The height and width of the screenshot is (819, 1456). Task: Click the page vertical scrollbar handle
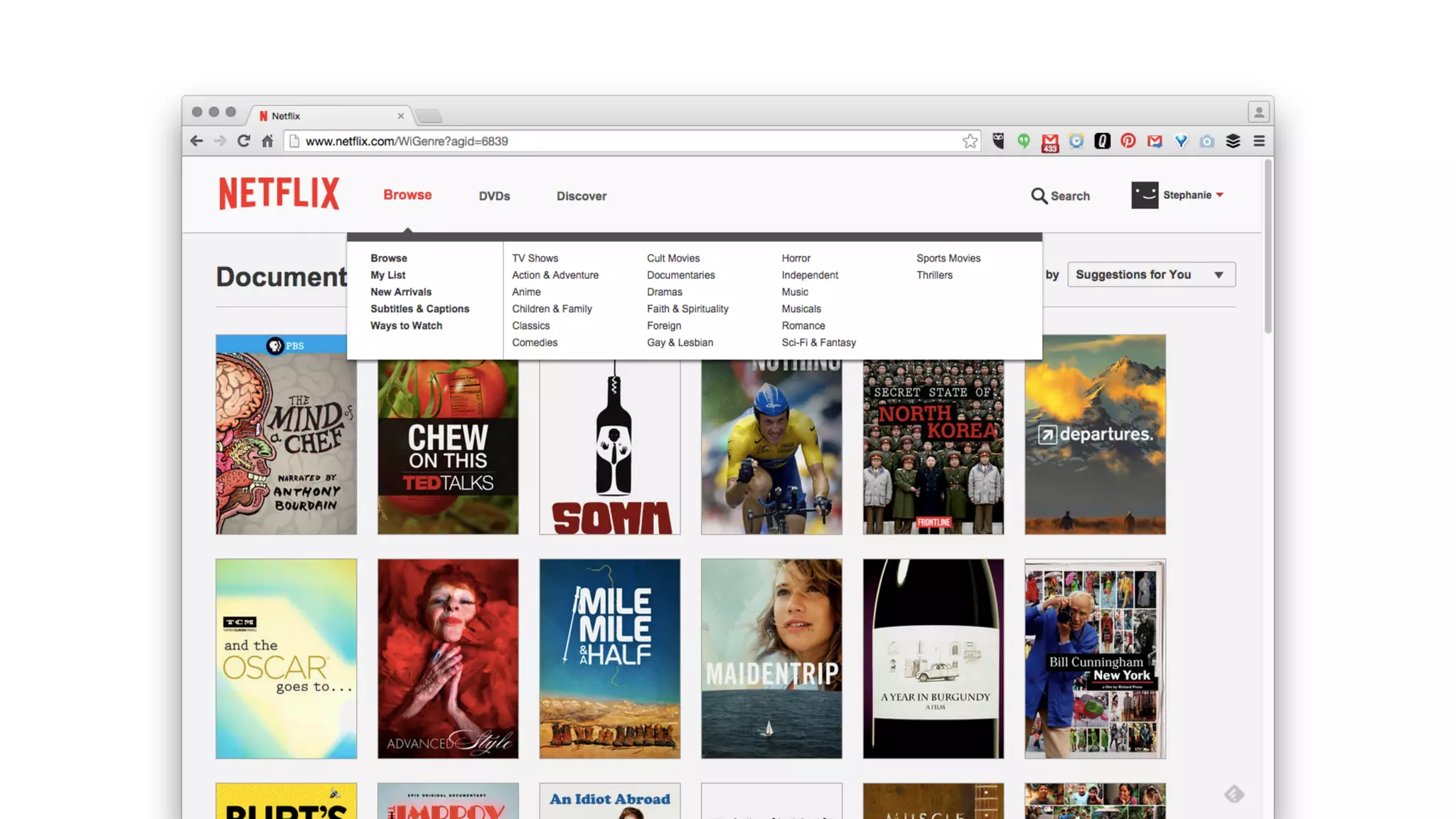click(1268, 245)
